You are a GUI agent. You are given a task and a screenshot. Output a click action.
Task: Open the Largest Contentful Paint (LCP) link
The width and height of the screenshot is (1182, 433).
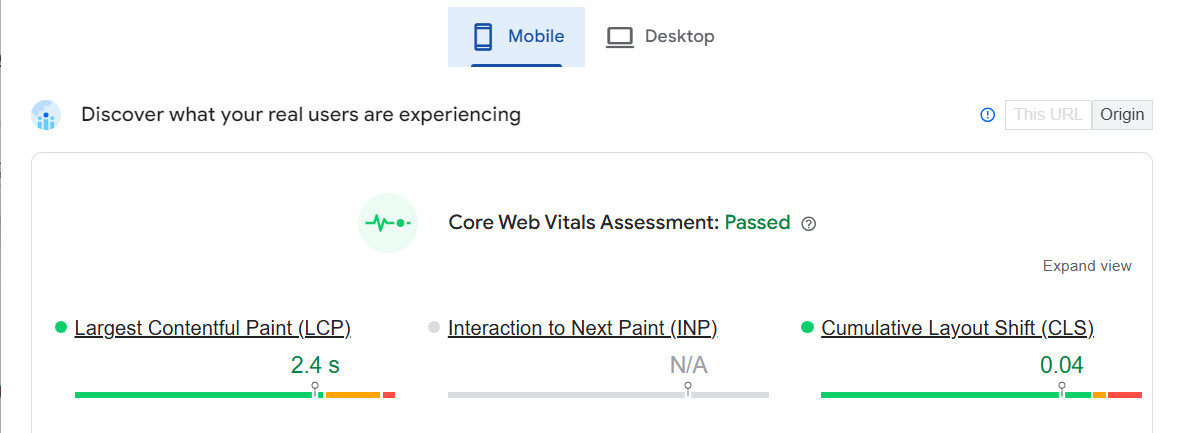212,328
